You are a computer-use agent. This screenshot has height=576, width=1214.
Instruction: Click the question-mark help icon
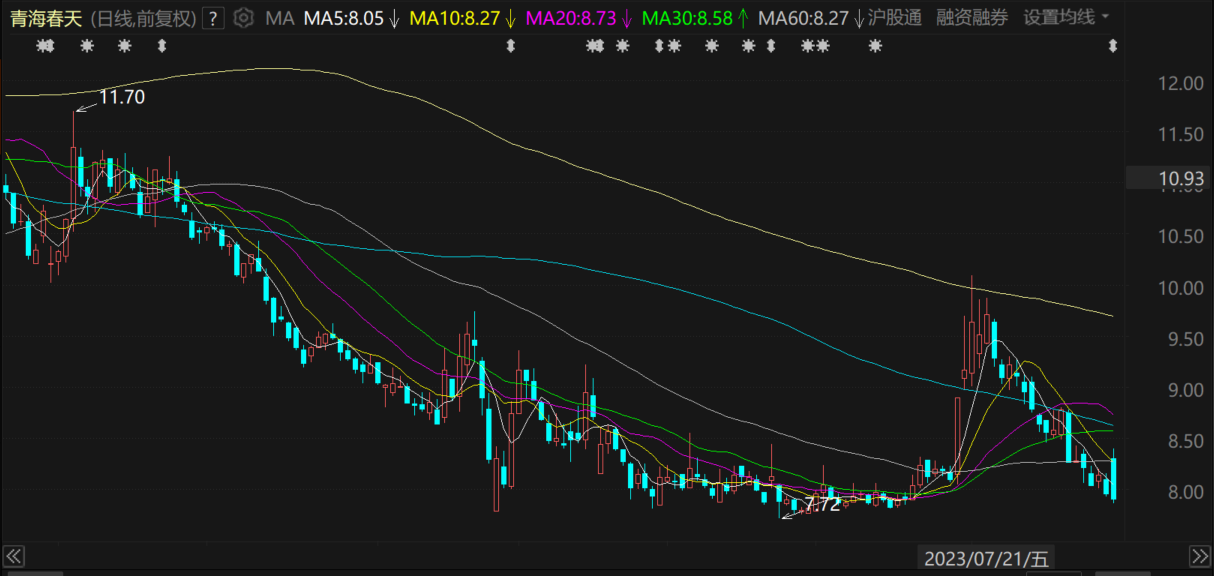click(x=212, y=18)
